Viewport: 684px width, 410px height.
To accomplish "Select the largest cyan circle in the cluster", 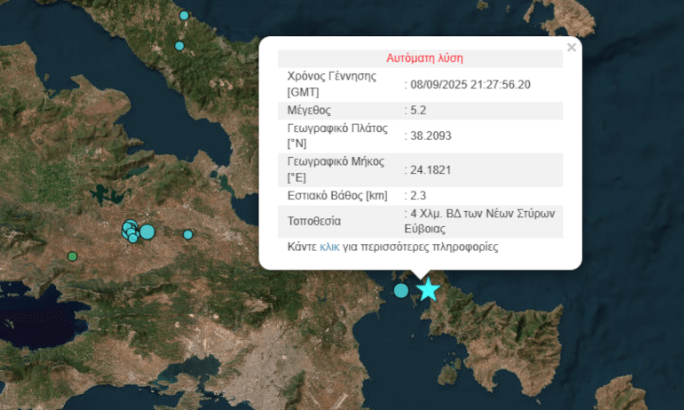I will (x=147, y=232).
